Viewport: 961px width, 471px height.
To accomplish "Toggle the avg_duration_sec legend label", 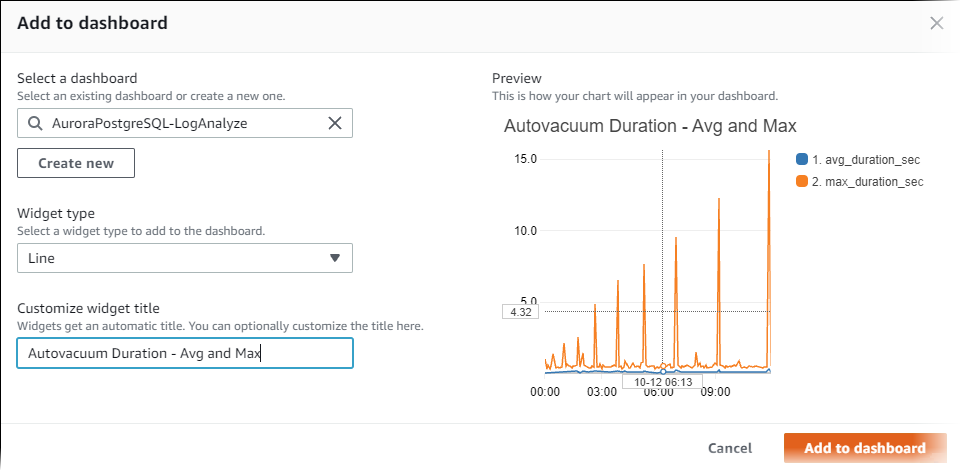I will (866, 159).
